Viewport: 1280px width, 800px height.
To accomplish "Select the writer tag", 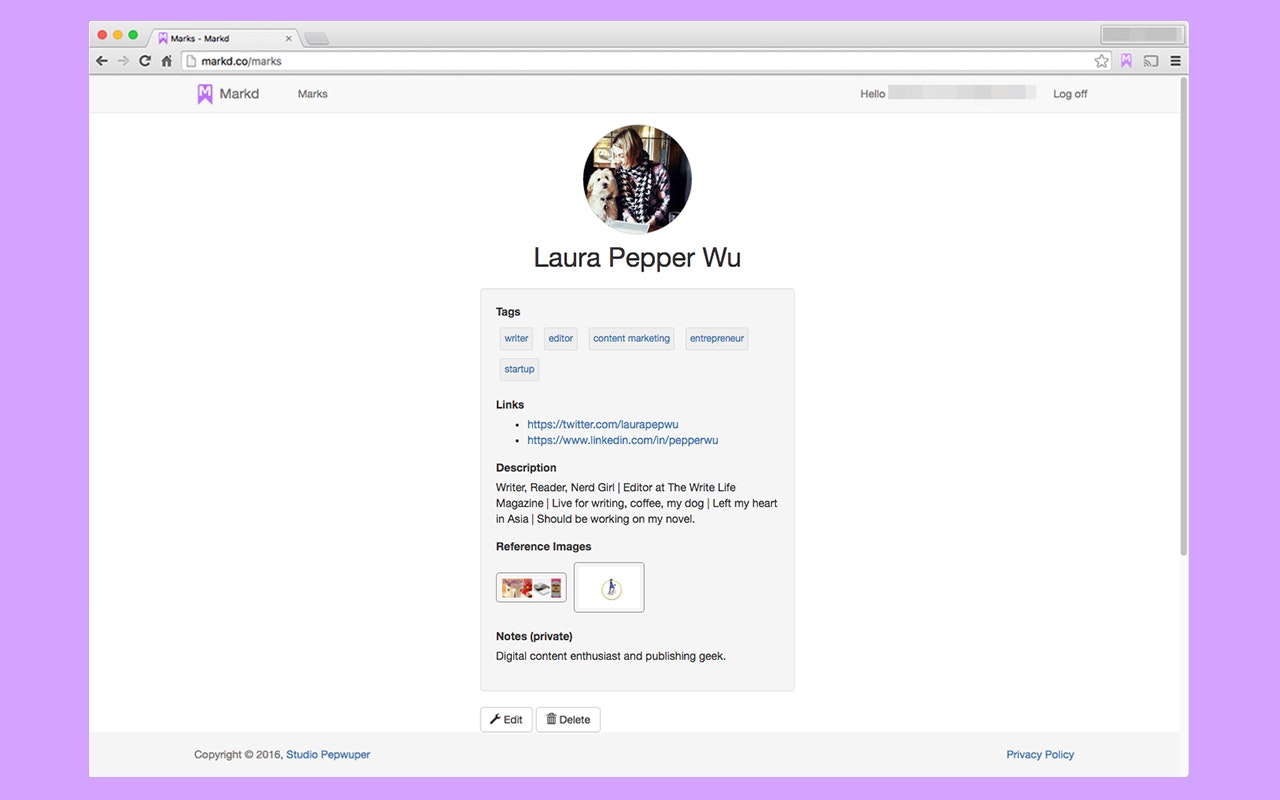I will coord(516,338).
